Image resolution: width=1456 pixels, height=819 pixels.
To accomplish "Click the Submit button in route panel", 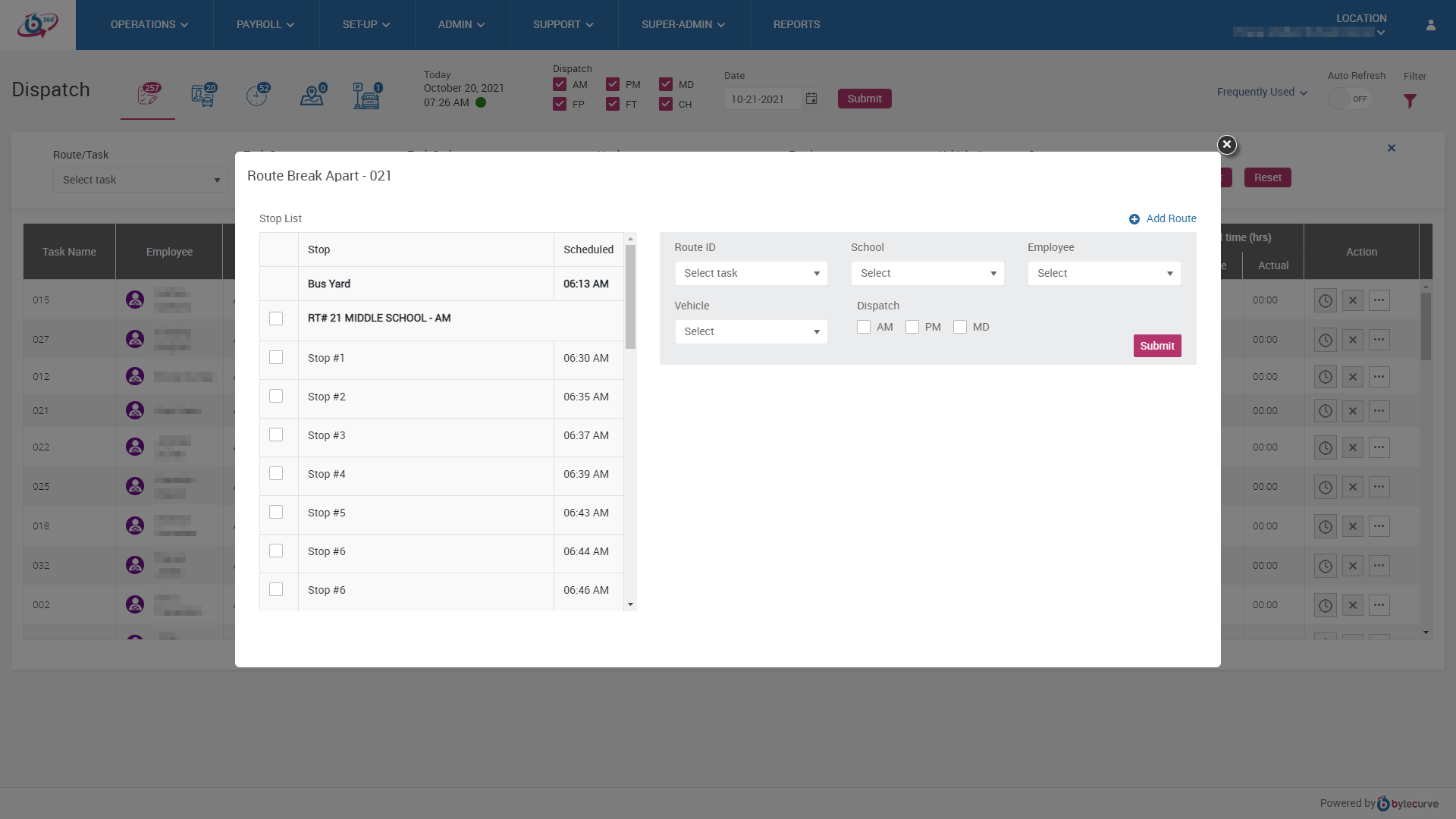I will (x=1157, y=346).
